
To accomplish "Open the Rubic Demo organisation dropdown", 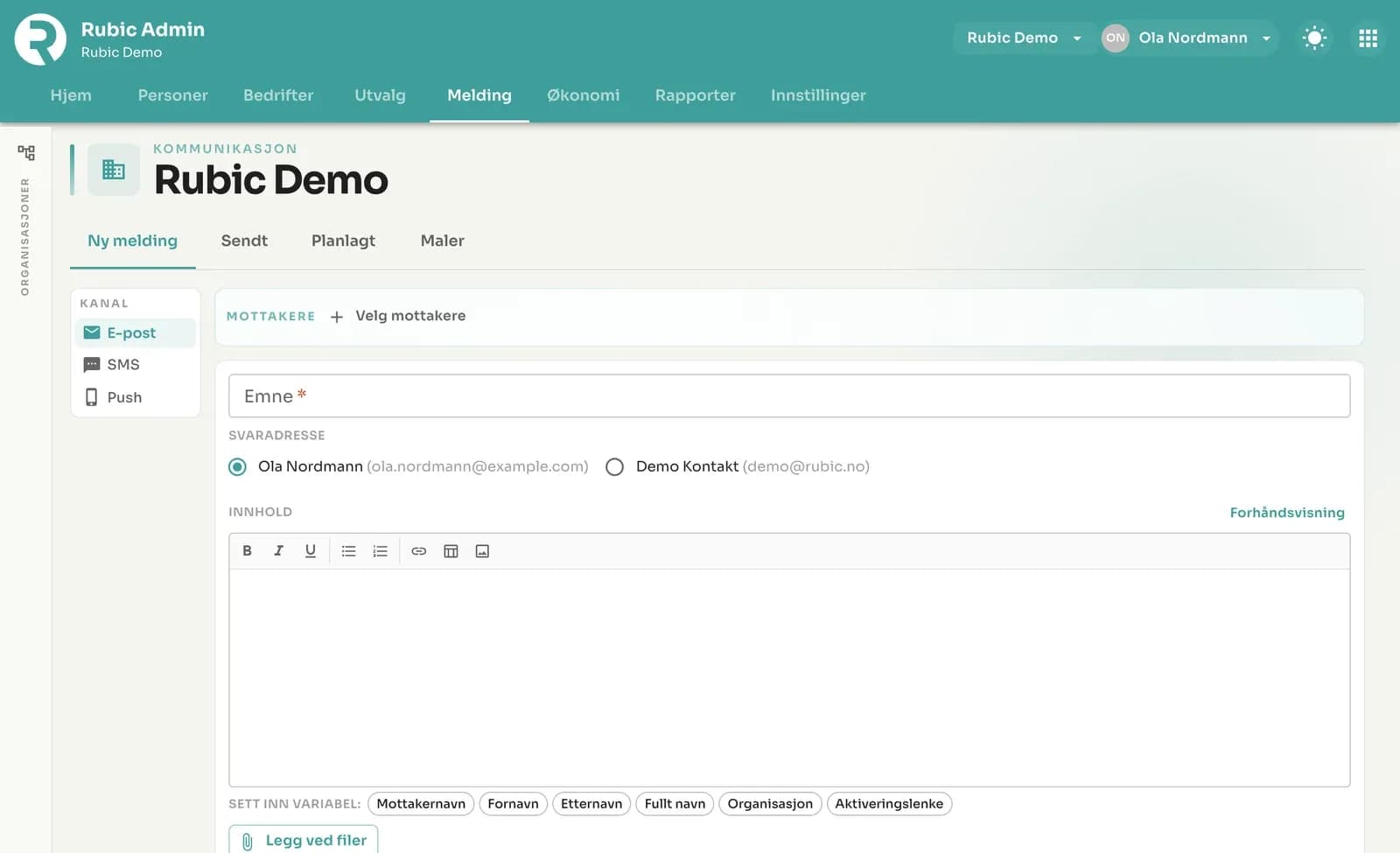I will pyautogui.click(x=1025, y=38).
